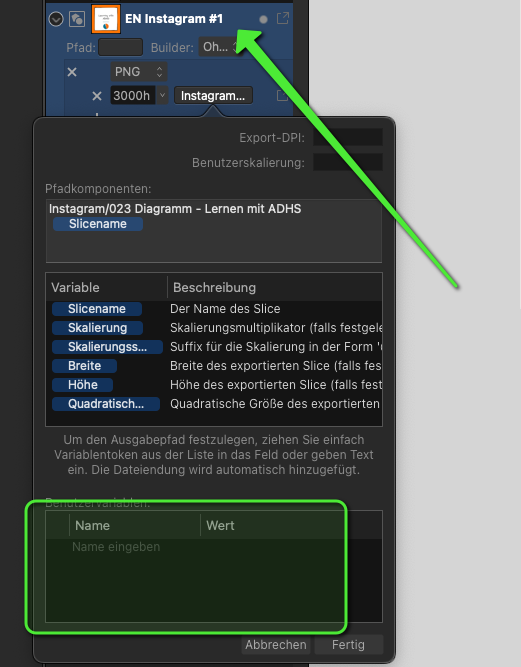Screen dimensions: 521x667
Task: Click the Name eingeben placeholder field
Action: [116, 547]
